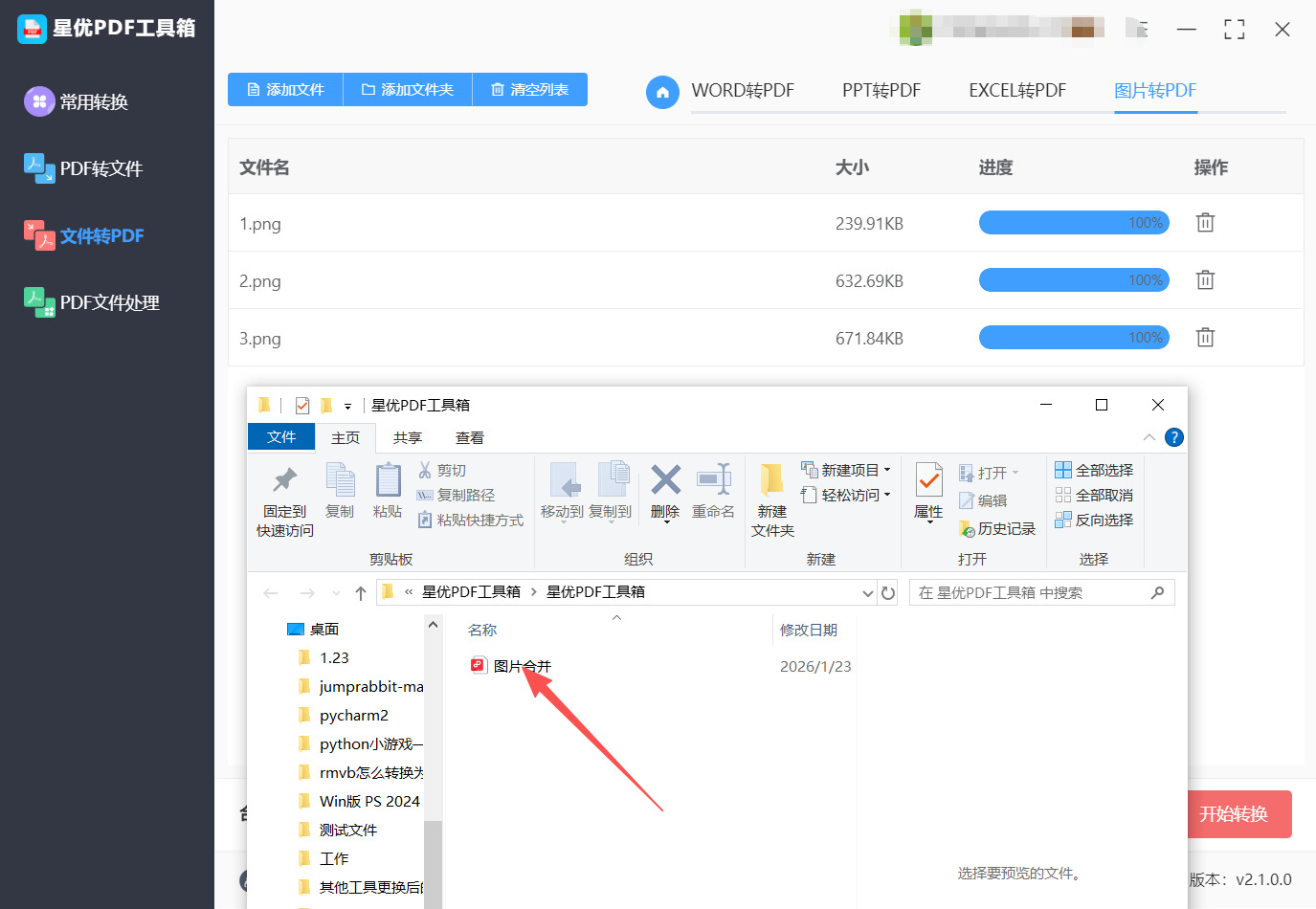Click 反向选择 invert selection
The height and width of the screenshot is (909, 1316).
coord(1094,521)
